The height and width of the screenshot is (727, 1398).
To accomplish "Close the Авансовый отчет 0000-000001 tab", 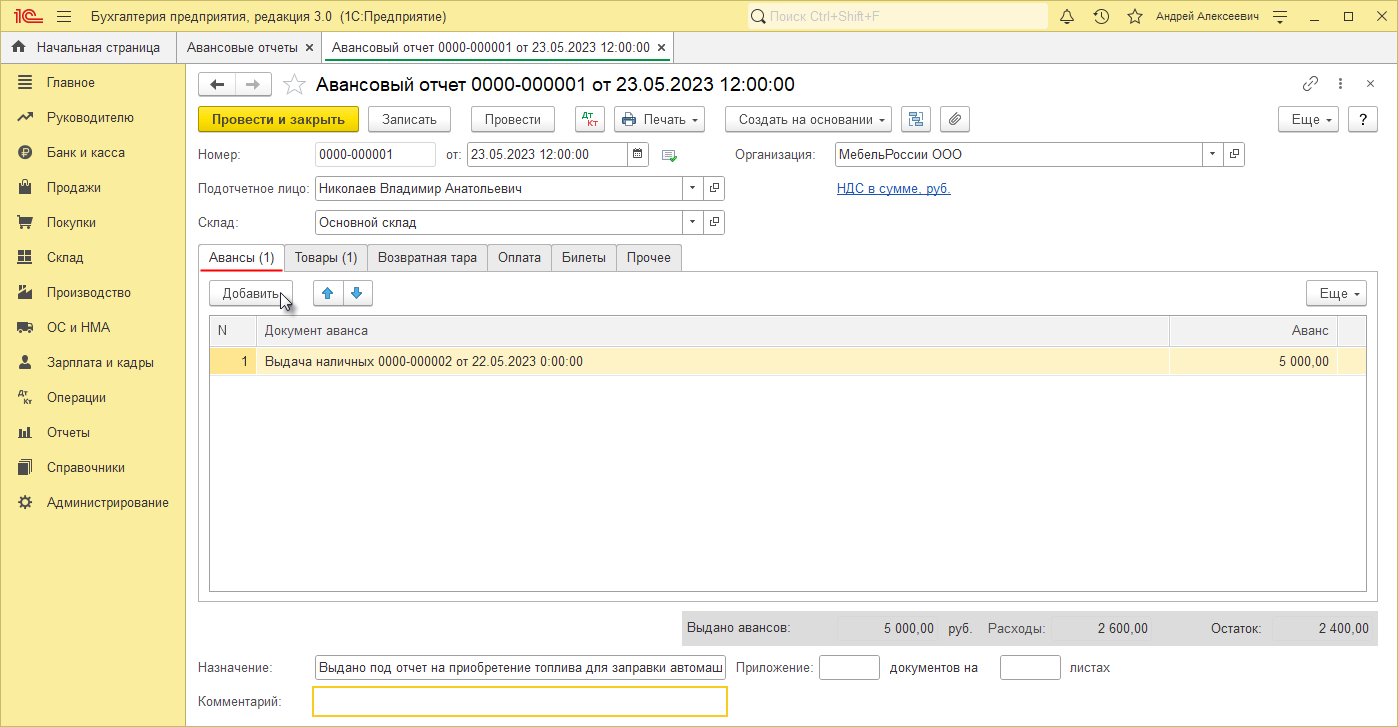I will click(660, 47).
